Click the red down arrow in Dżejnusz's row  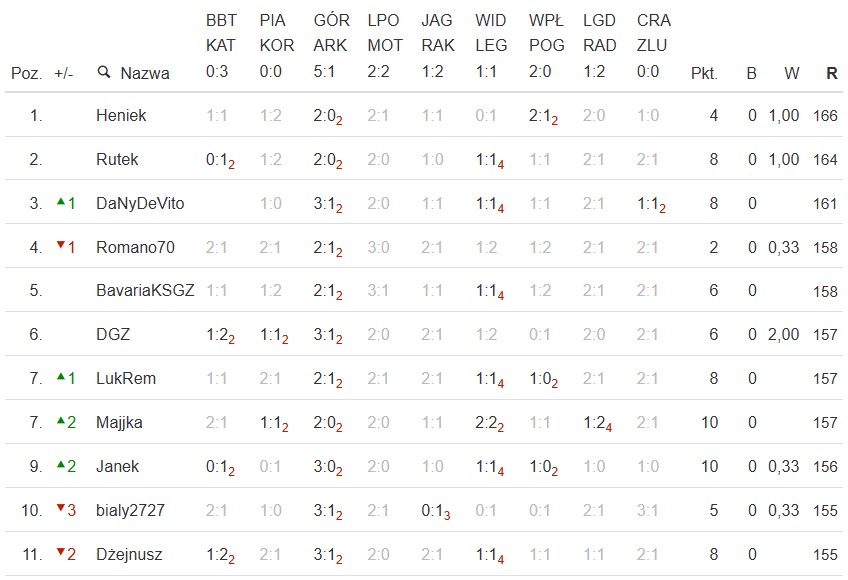point(60,554)
